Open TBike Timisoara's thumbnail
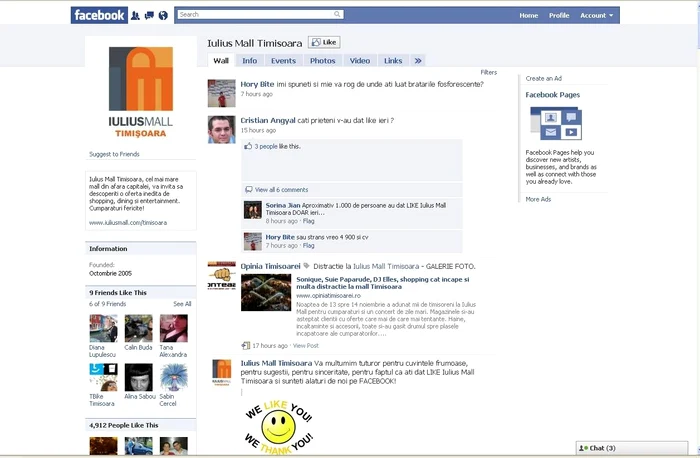Viewport: 700px width, 458px height. tap(104, 377)
